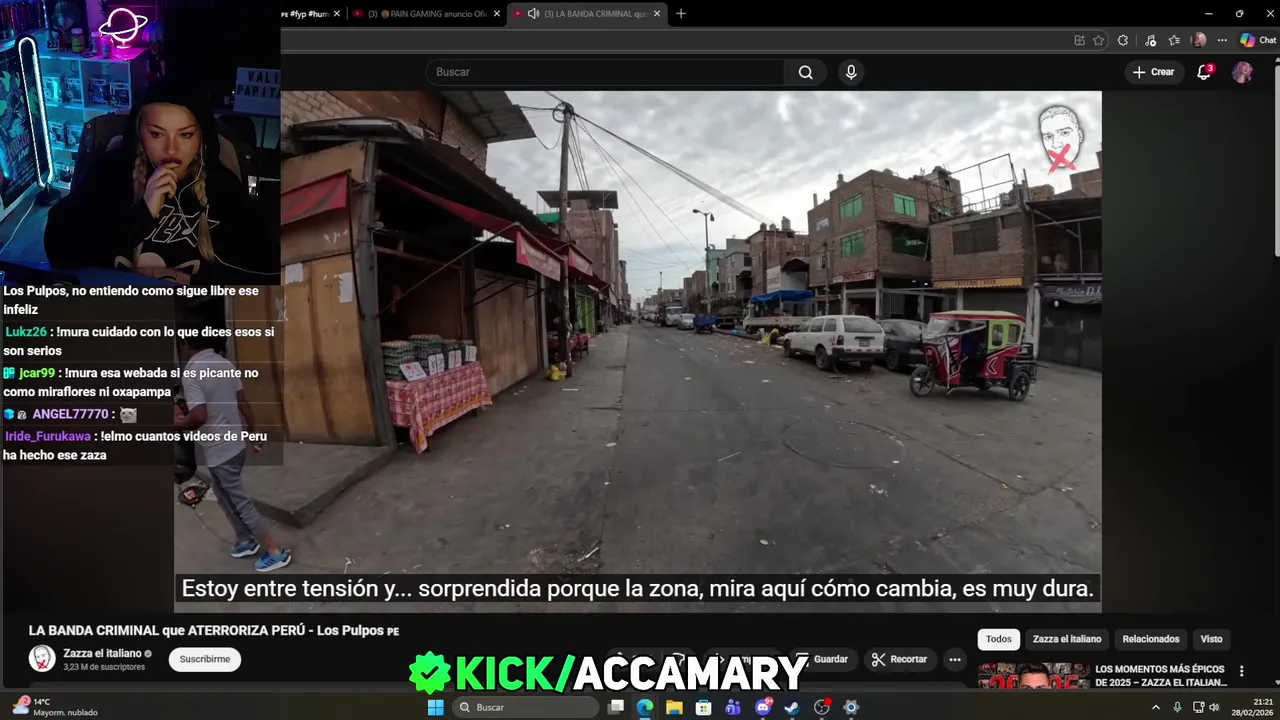1280x720 pixels.
Task: Open Zazza el italiano channel name link
Action: point(103,653)
